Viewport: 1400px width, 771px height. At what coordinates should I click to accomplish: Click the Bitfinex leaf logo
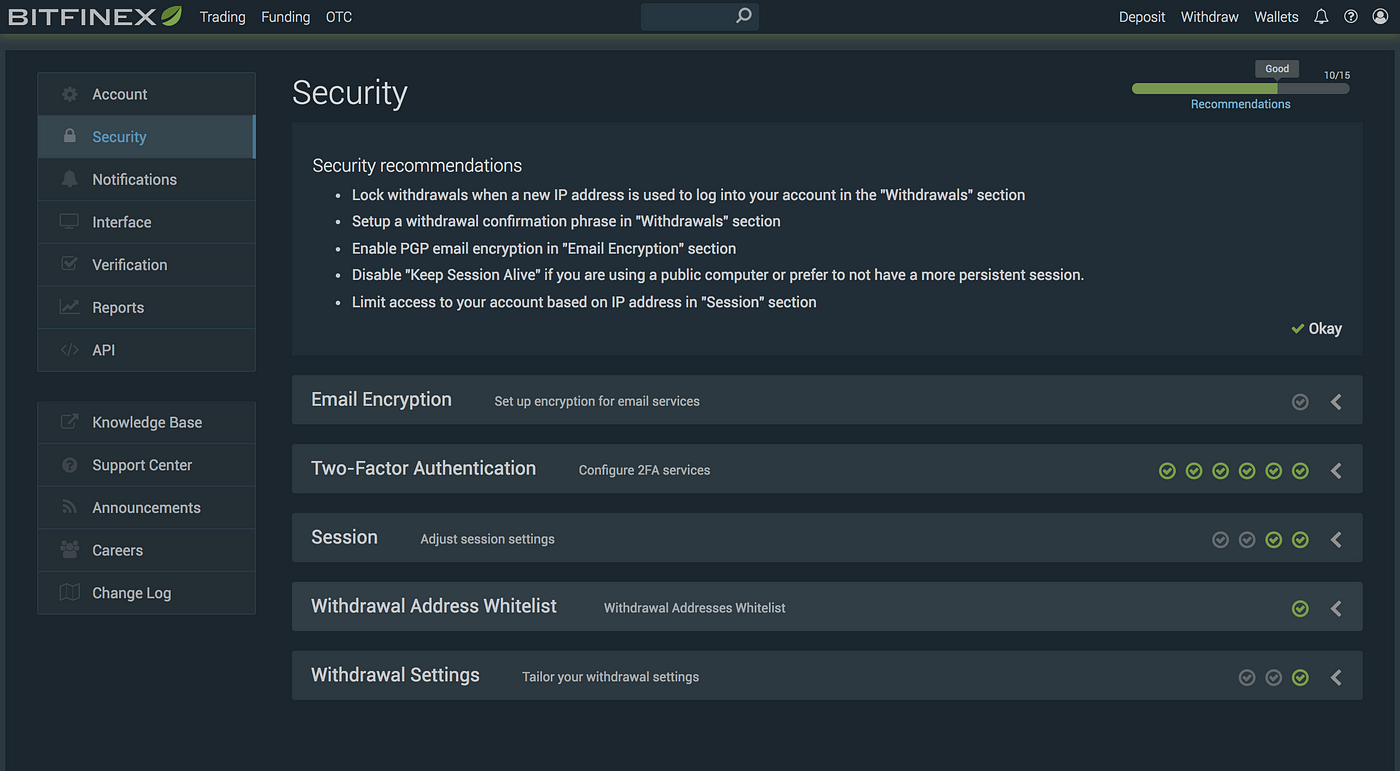pyautogui.click(x=171, y=16)
